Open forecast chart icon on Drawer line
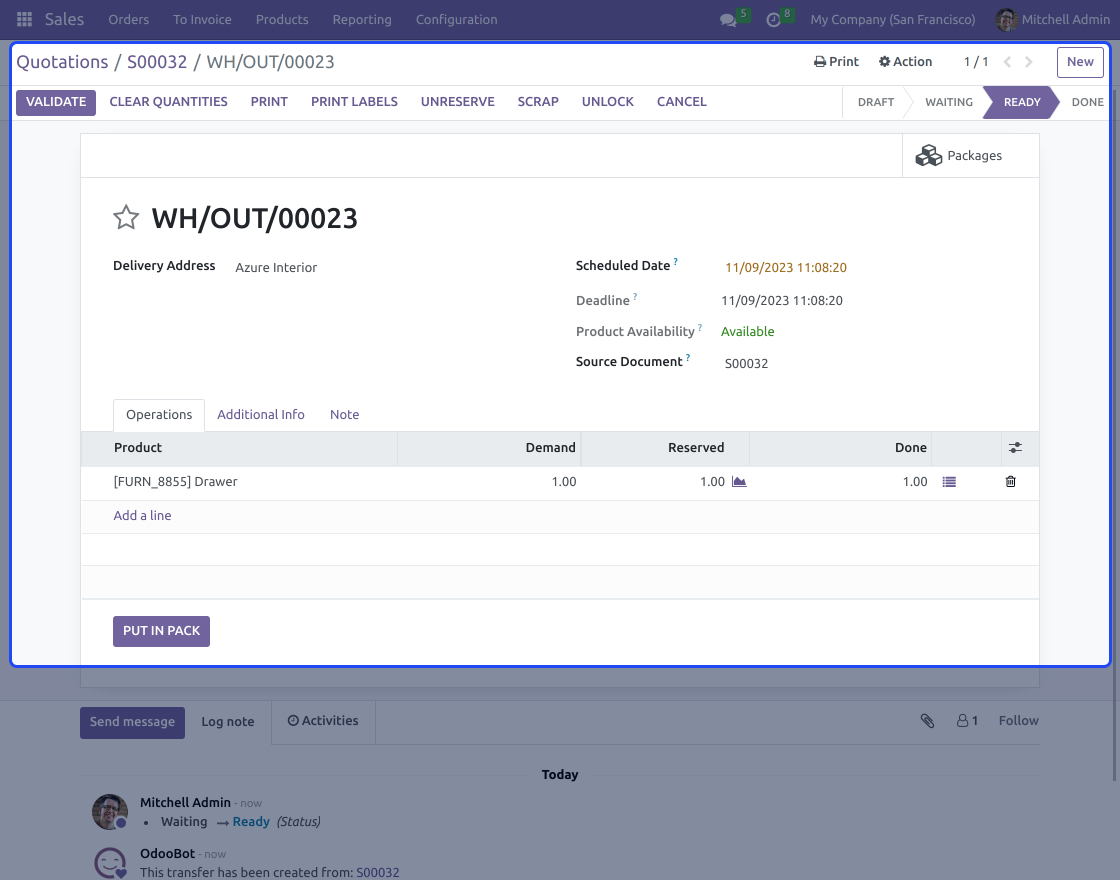The width and height of the screenshot is (1120, 880). [739, 482]
